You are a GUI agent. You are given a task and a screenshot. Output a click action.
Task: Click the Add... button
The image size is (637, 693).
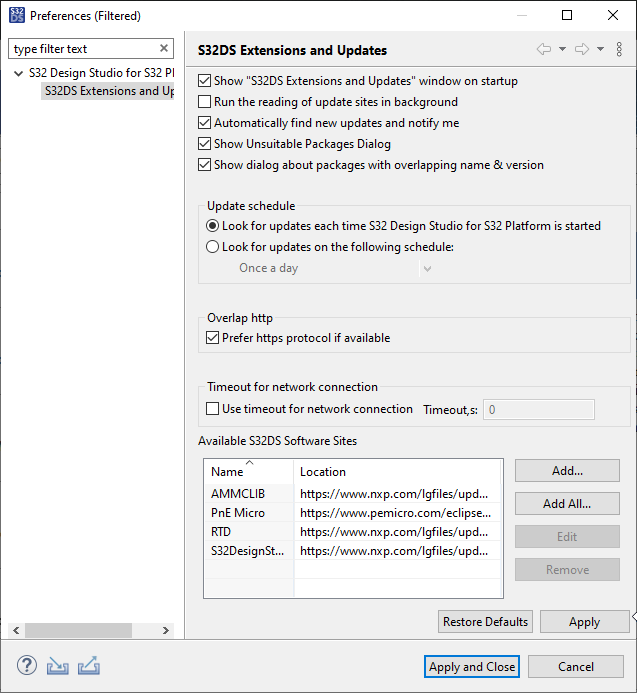[x=567, y=471]
